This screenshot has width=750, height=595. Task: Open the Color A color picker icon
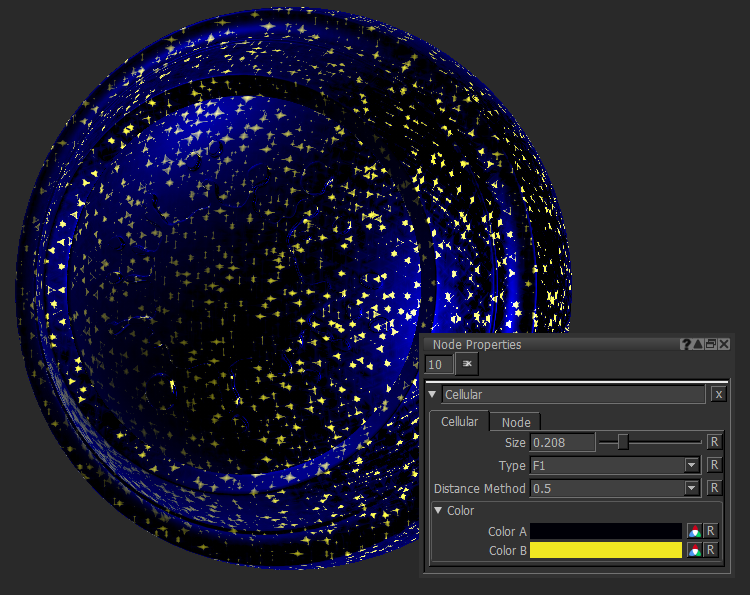693,531
